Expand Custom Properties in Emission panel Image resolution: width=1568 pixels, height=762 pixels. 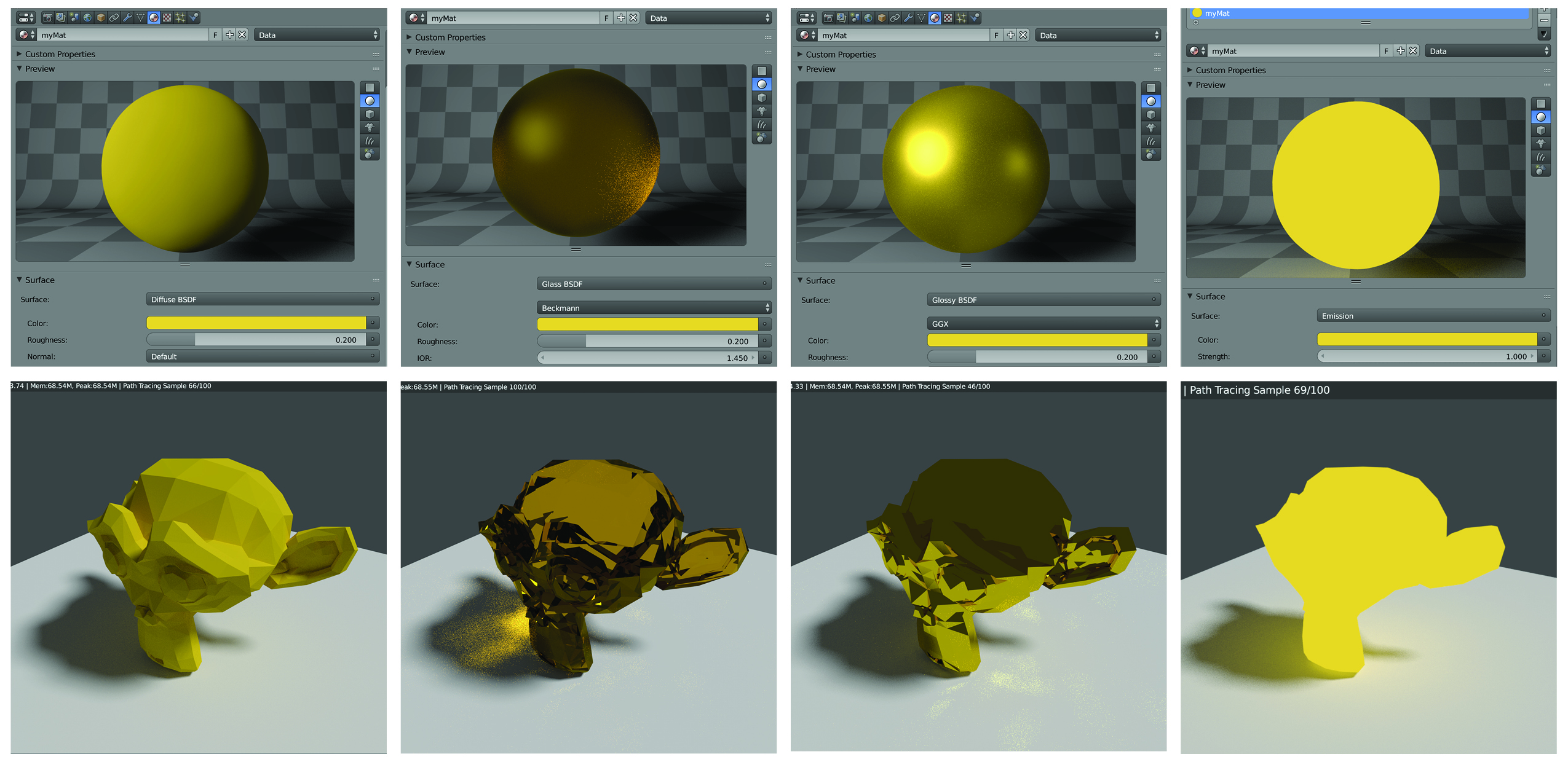coord(1230,70)
